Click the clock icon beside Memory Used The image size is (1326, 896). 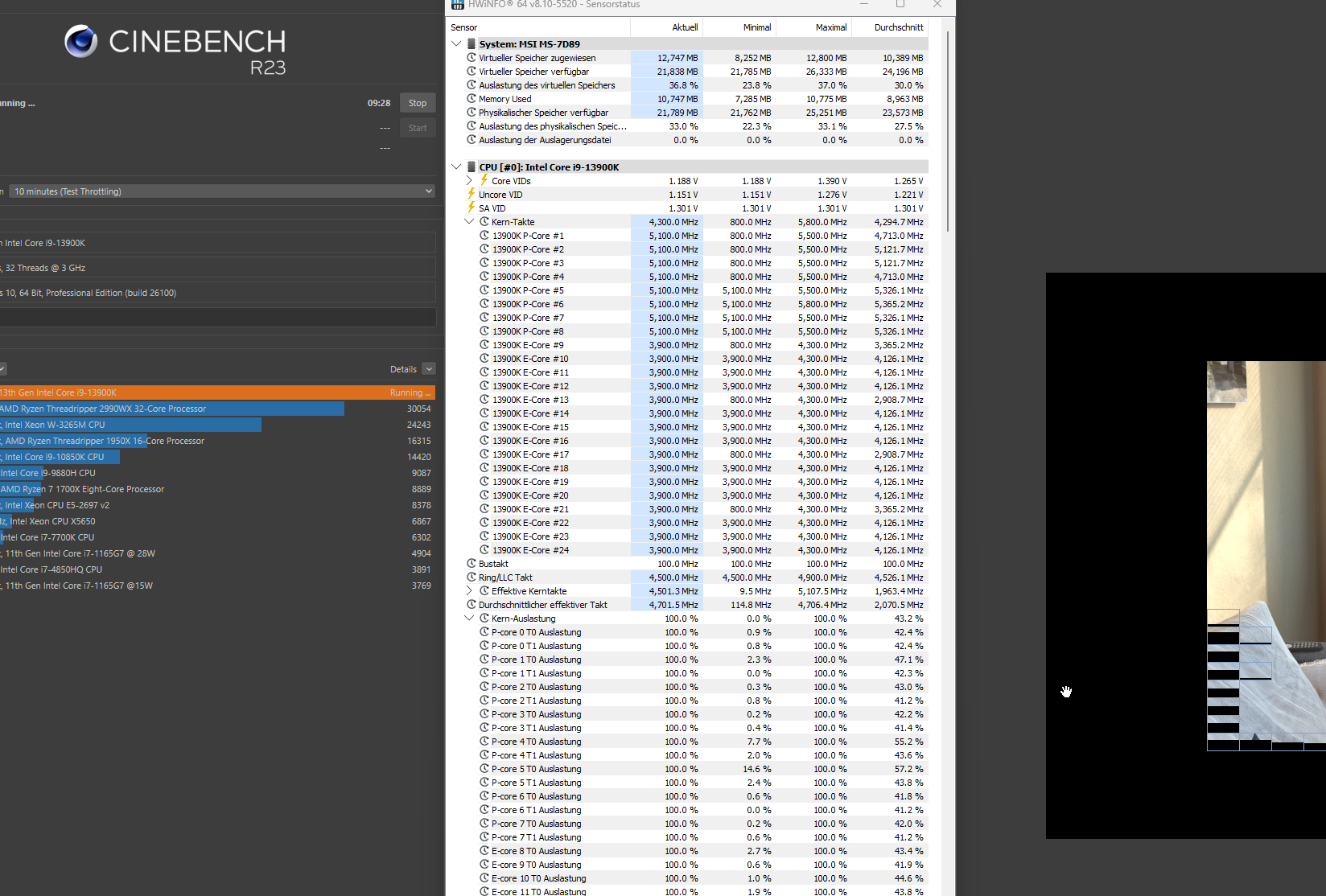tap(472, 99)
